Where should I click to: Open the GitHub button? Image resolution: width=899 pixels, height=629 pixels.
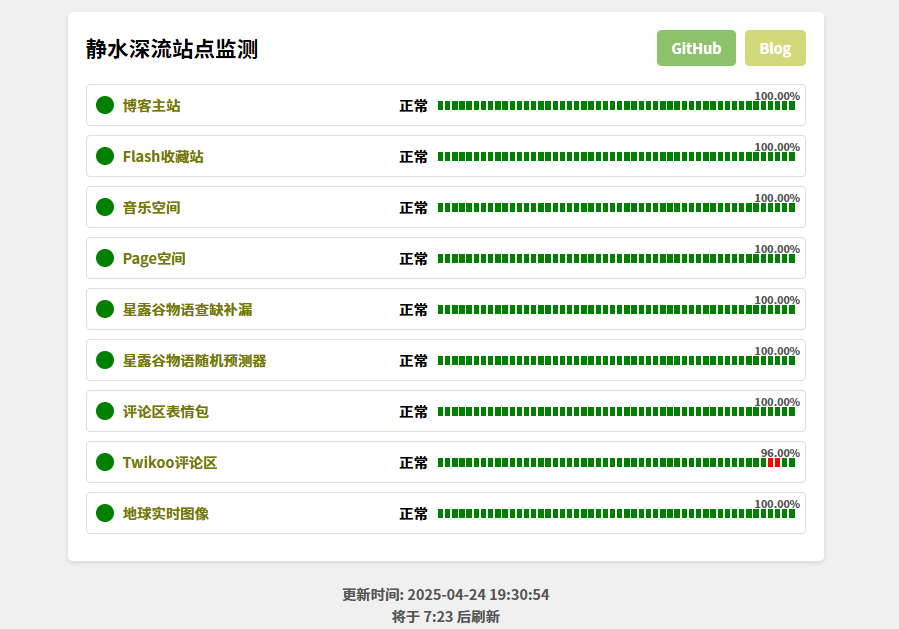(x=696, y=48)
